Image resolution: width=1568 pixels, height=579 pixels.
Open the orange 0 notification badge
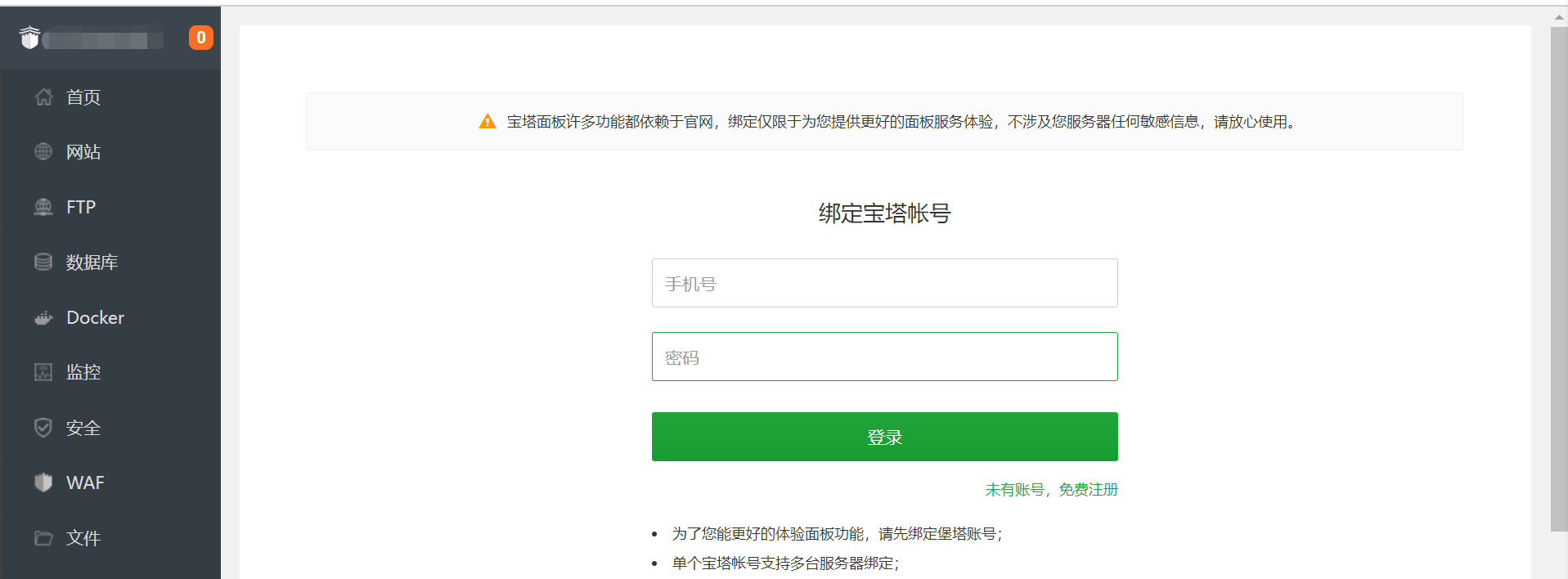pyautogui.click(x=201, y=38)
